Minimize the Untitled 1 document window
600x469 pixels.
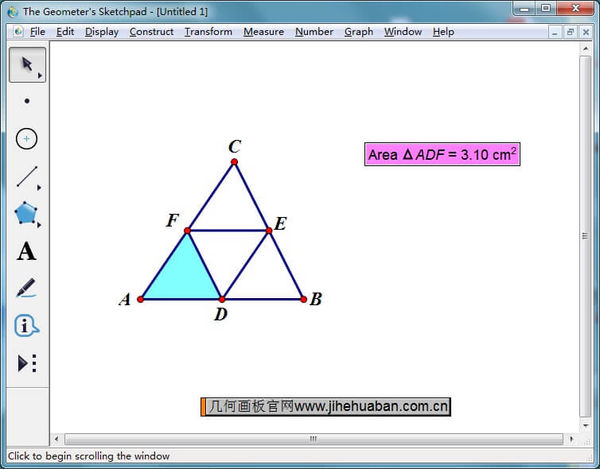(554, 33)
